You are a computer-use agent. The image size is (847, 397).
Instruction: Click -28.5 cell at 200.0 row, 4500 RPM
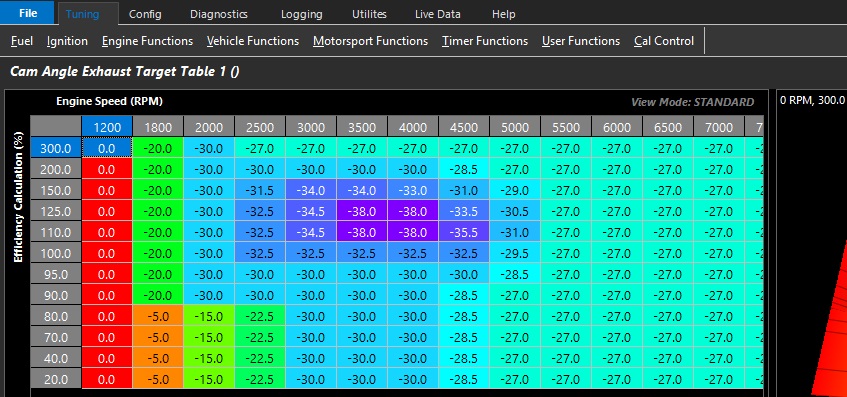(x=464, y=169)
